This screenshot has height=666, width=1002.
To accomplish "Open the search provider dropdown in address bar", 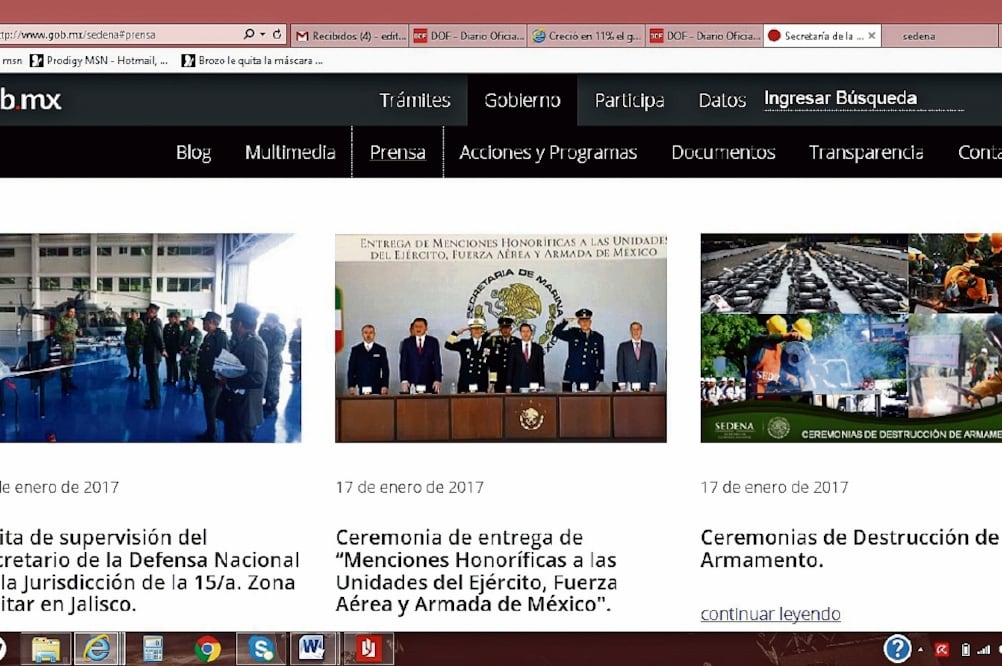I will [261, 32].
